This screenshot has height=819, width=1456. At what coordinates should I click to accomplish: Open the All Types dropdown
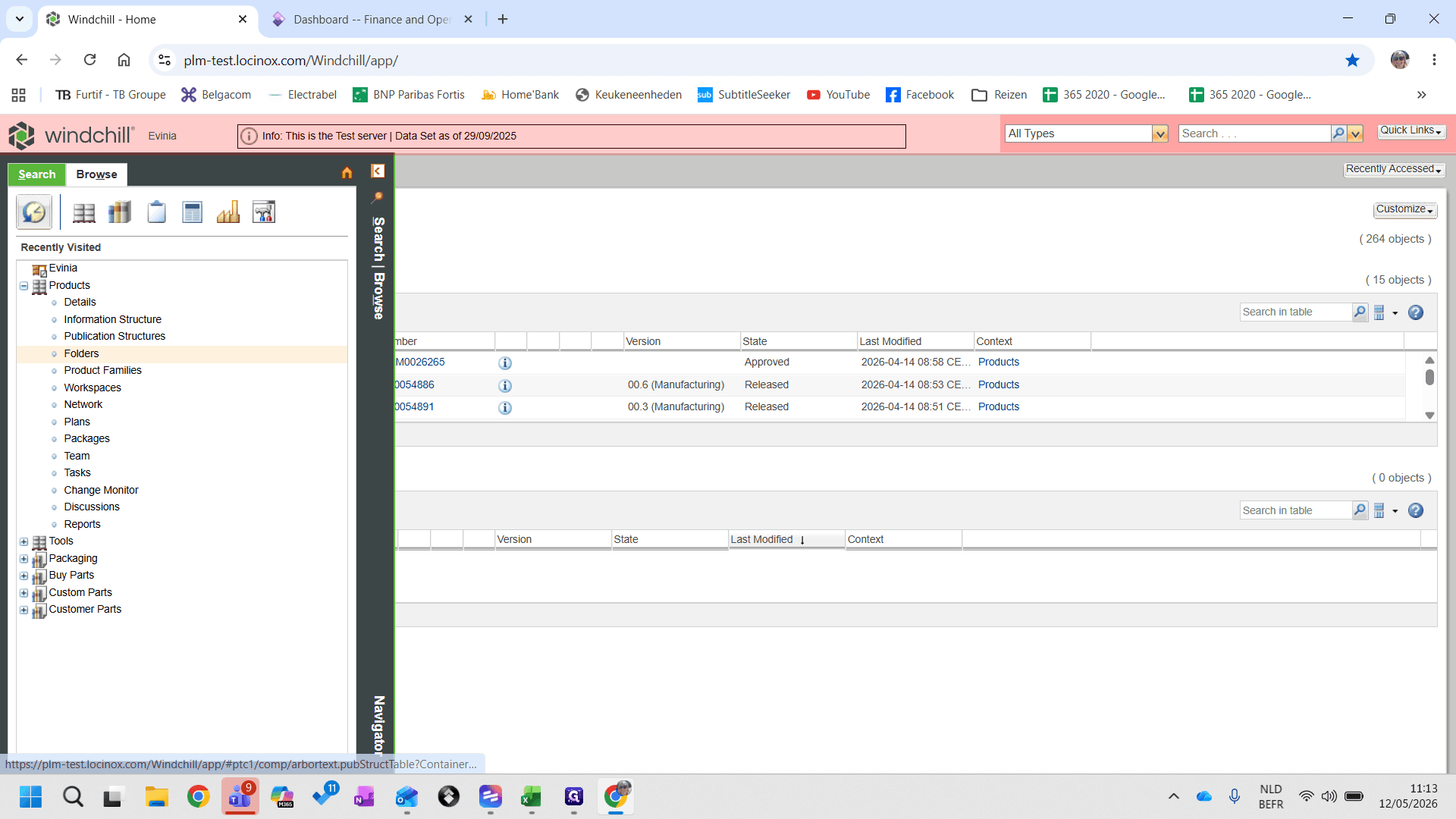(x=1159, y=134)
